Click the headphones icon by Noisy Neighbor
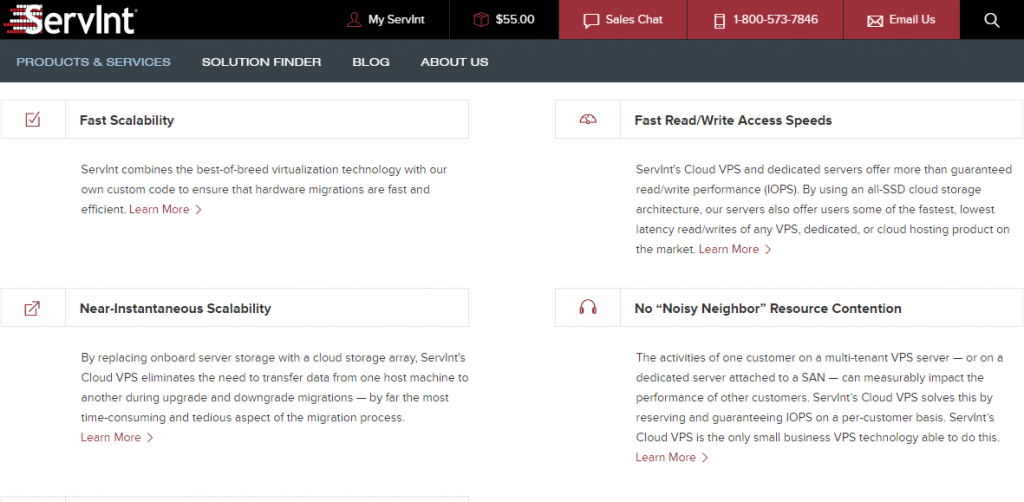This screenshot has height=502, width=1024. (x=588, y=308)
